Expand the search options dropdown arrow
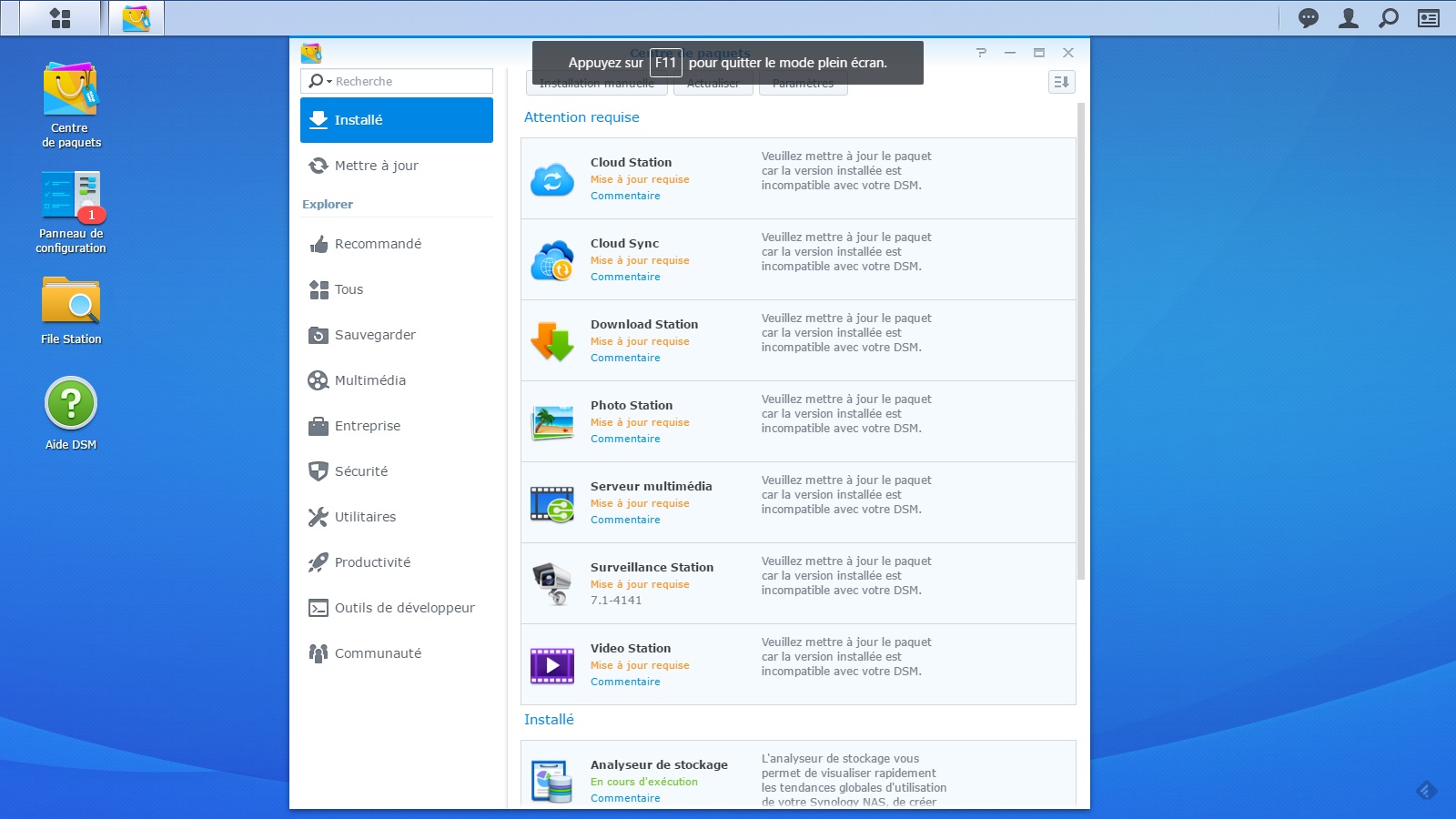The width and height of the screenshot is (1456, 819). [x=329, y=82]
